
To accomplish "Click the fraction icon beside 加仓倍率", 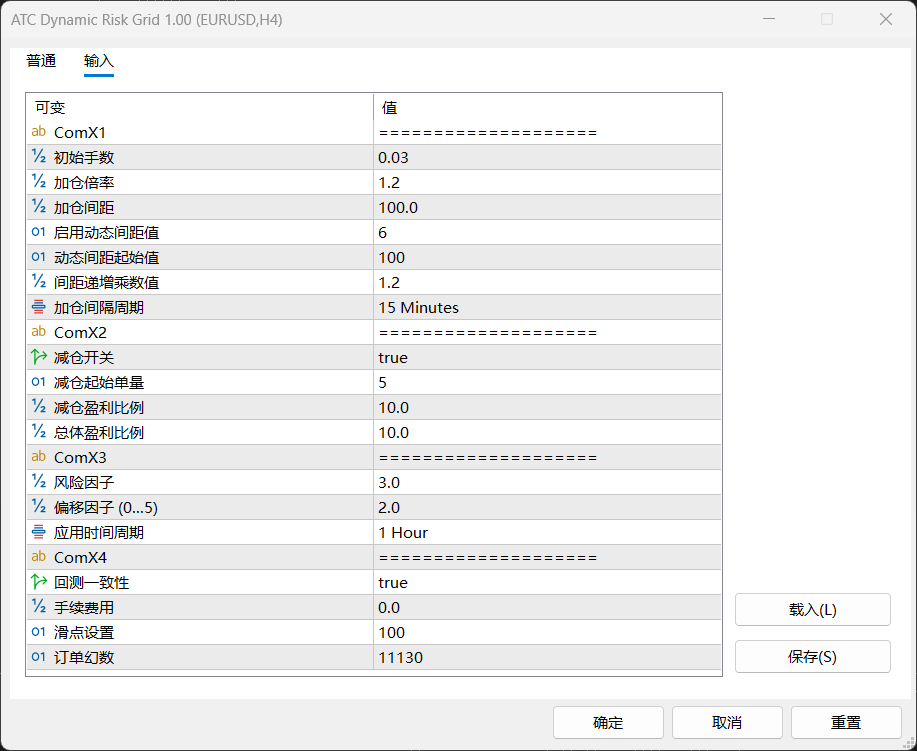I will (39, 182).
